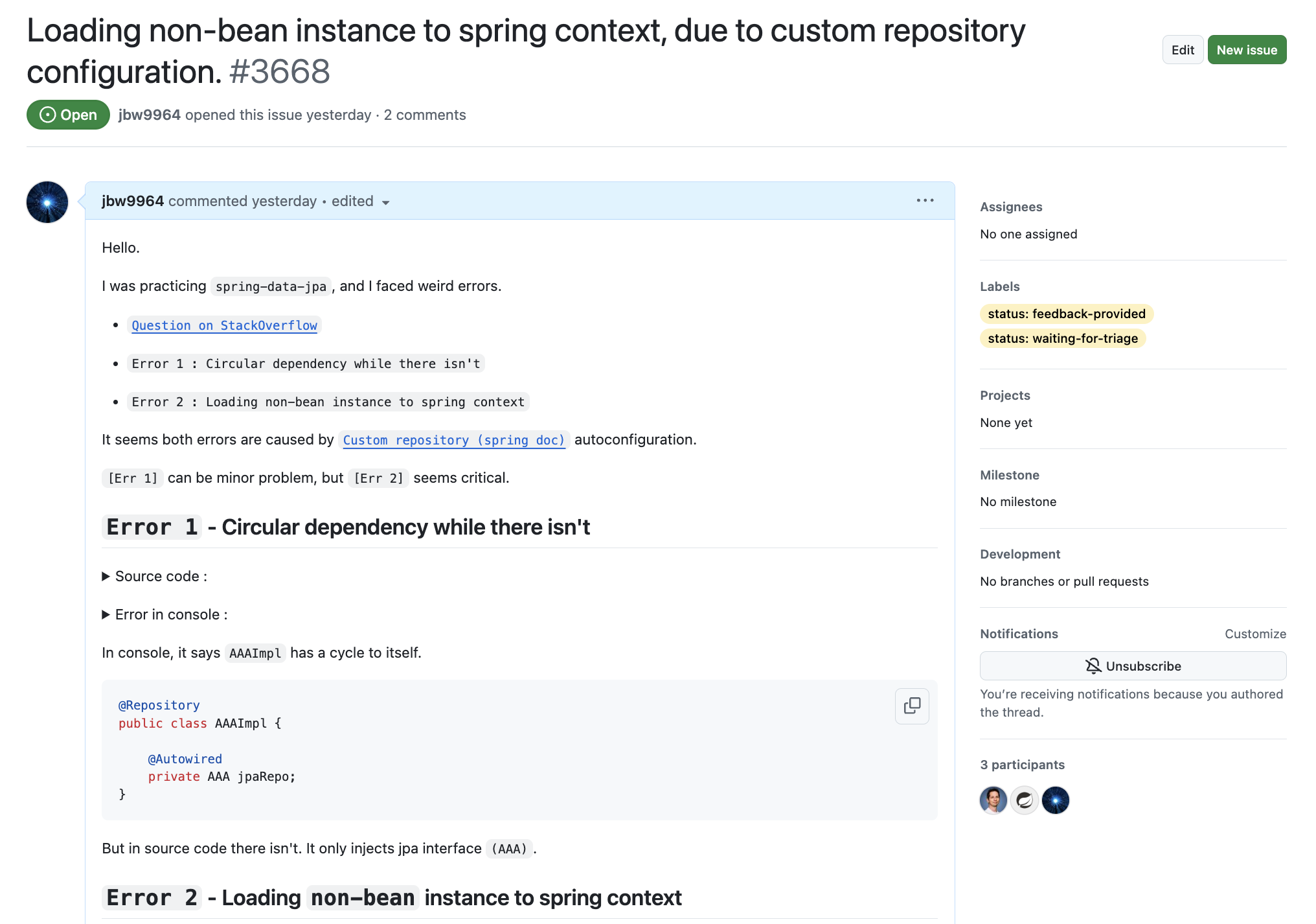Click the Open issue status badge
Image resolution: width=1316 pixels, height=924 pixels.
(x=68, y=115)
